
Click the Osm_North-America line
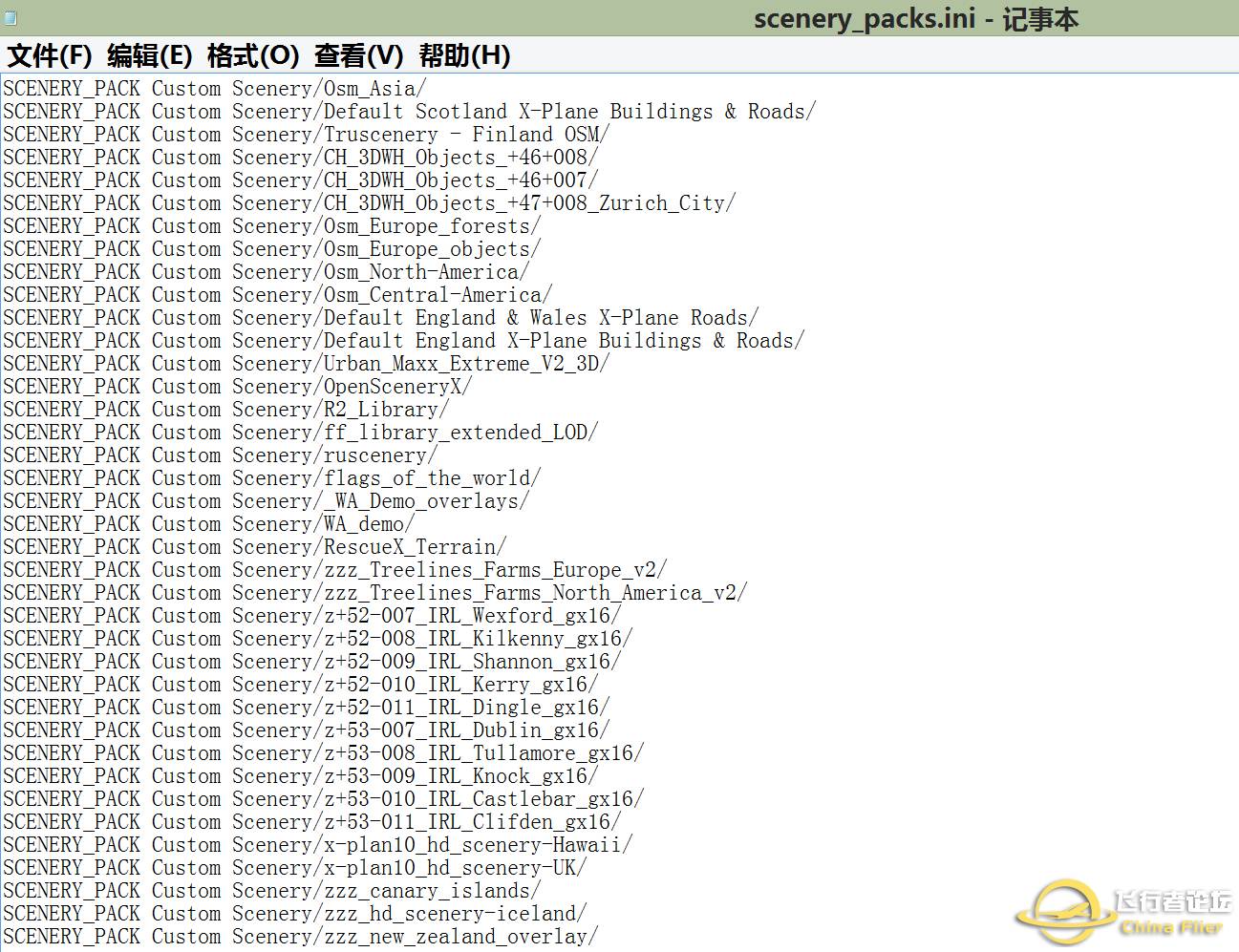coord(266,272)
